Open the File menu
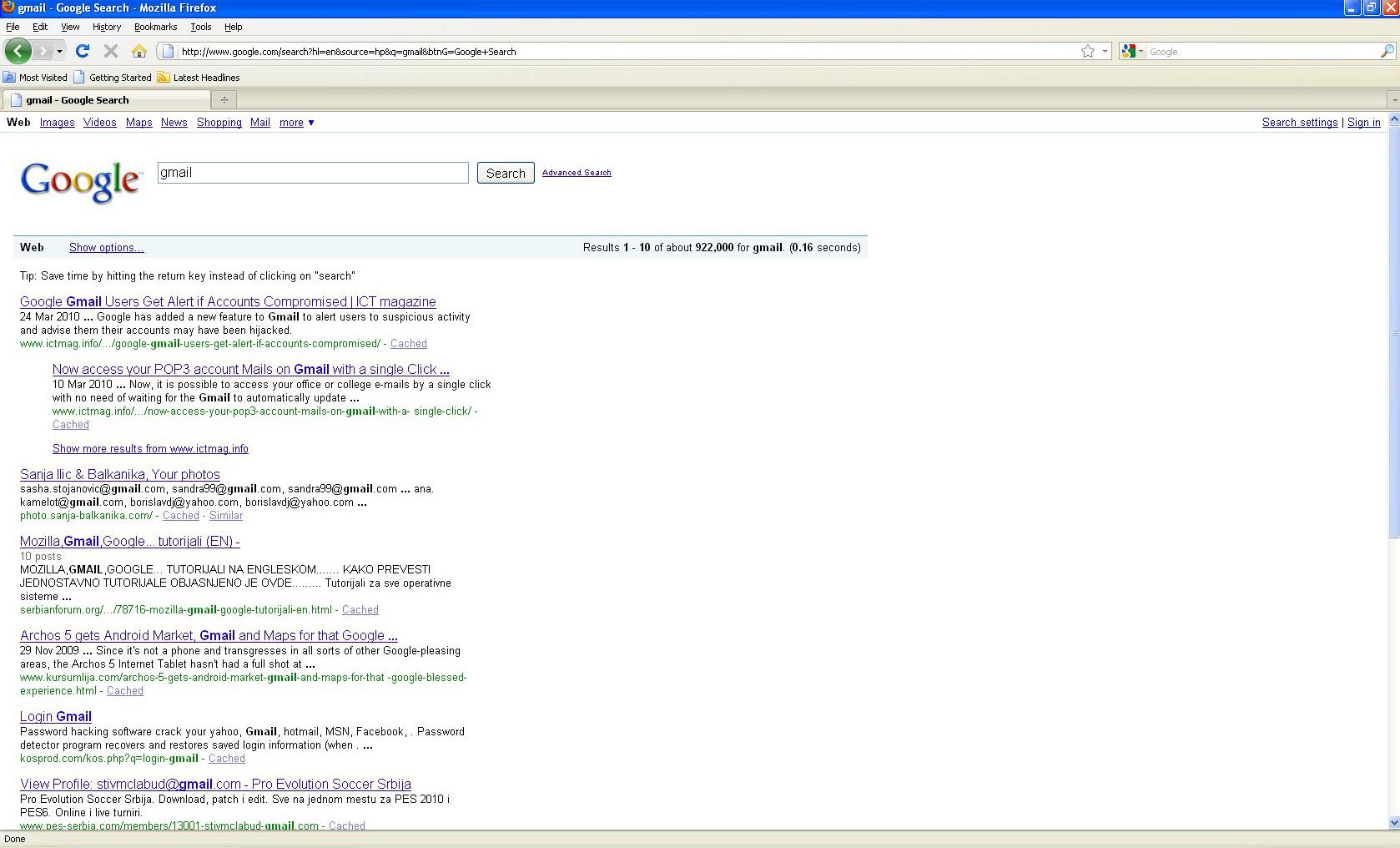1400x848 pixels. pos(13,27)
